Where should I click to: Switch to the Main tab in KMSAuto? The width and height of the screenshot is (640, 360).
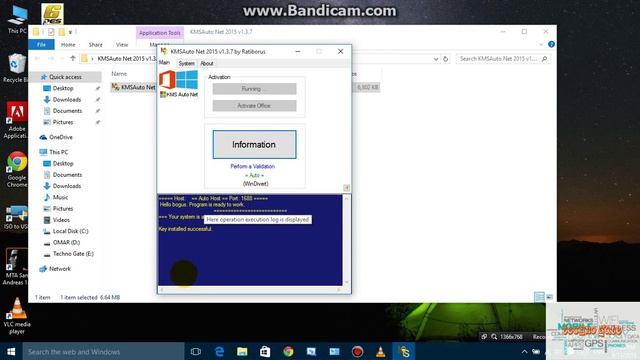click(164, 62)
